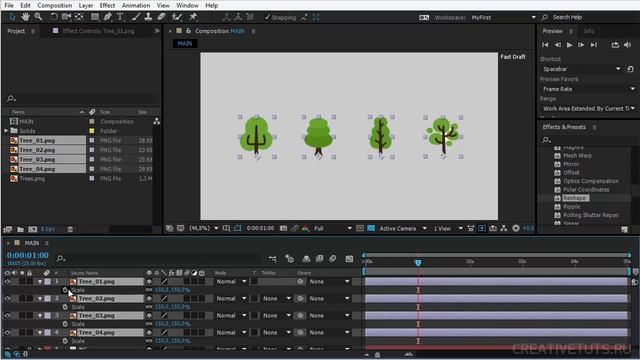This screenshot has height=360, width=640.
Task: Hide the Tree_04.png layer
Action: tap(7, 333)
